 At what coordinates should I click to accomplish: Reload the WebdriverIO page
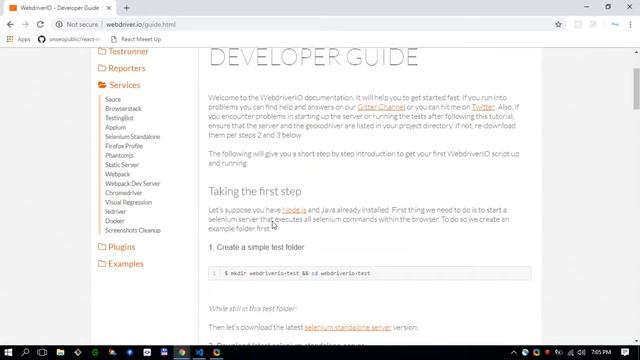click(40, 24)
